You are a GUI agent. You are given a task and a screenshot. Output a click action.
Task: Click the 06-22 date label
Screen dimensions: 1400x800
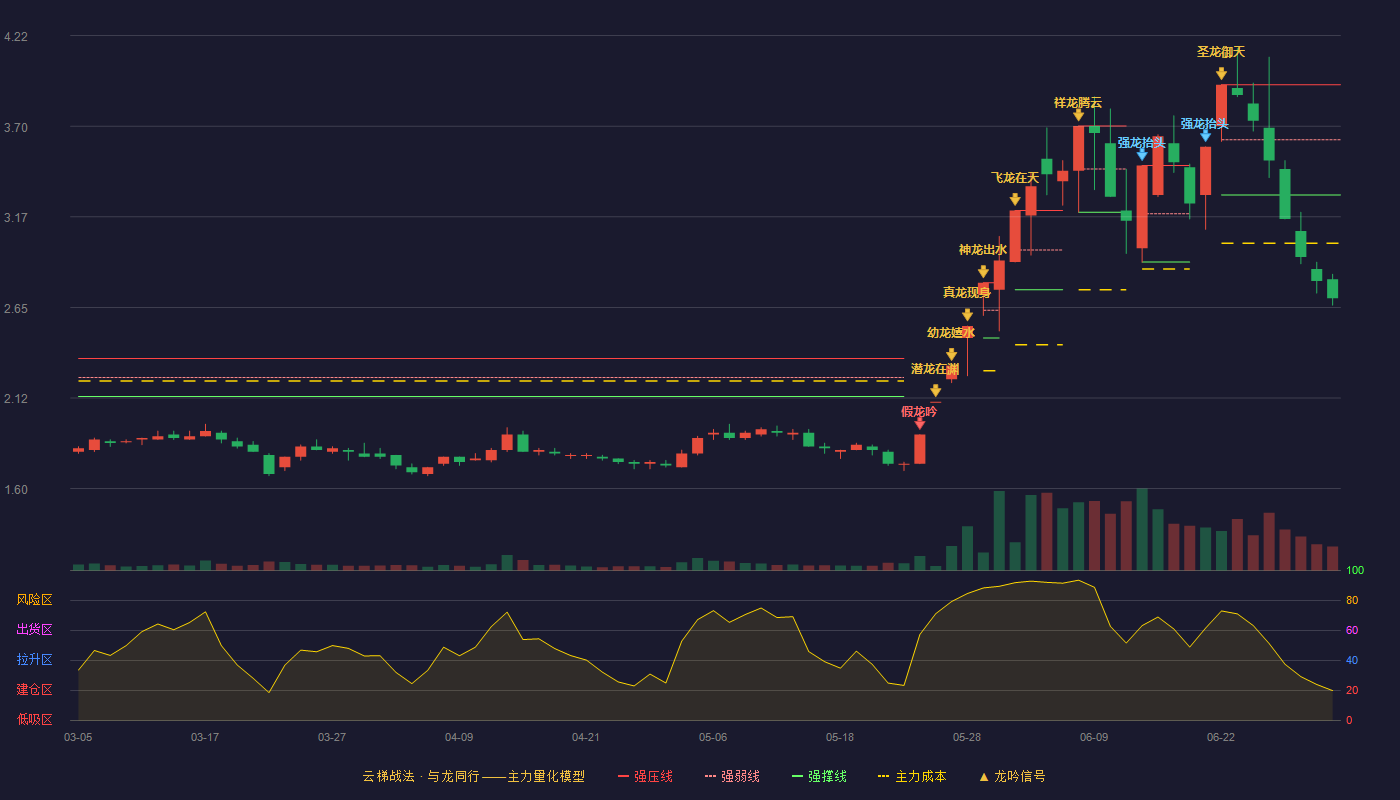click(x=1221, y=737)
